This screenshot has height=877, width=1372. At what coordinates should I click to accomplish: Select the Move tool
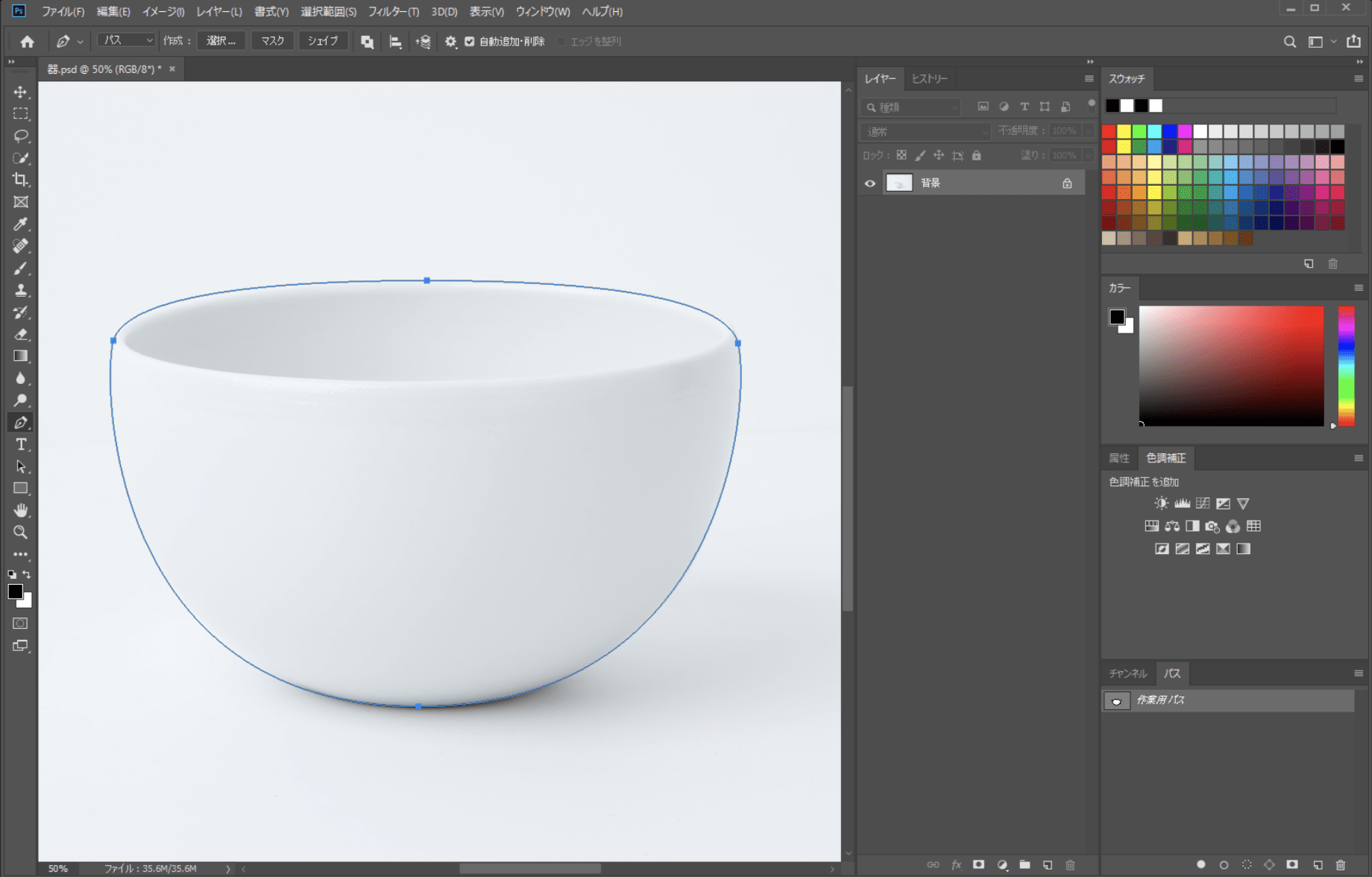(20, 92)
